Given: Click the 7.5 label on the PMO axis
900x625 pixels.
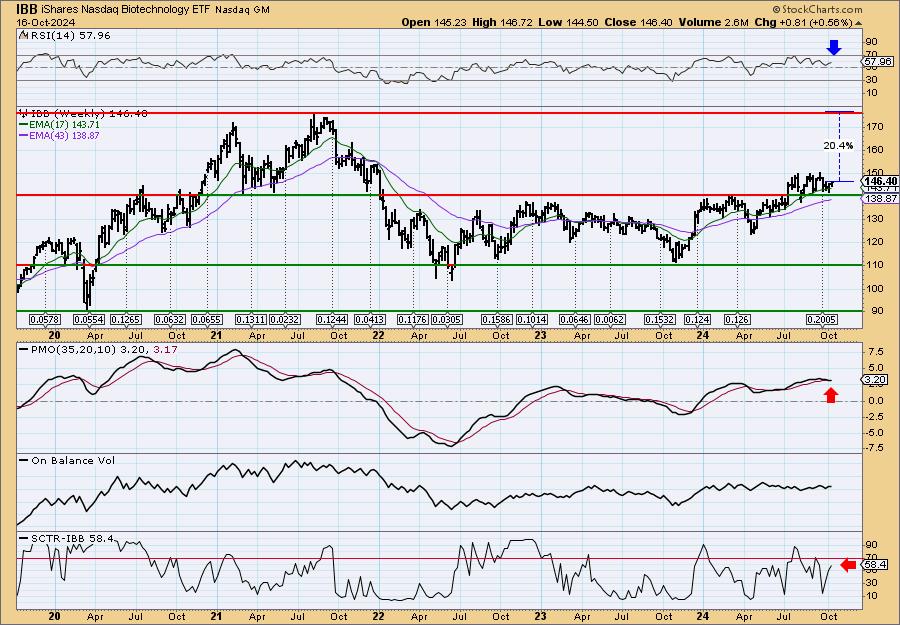Looking at the screenshot, I should (875, 351).
